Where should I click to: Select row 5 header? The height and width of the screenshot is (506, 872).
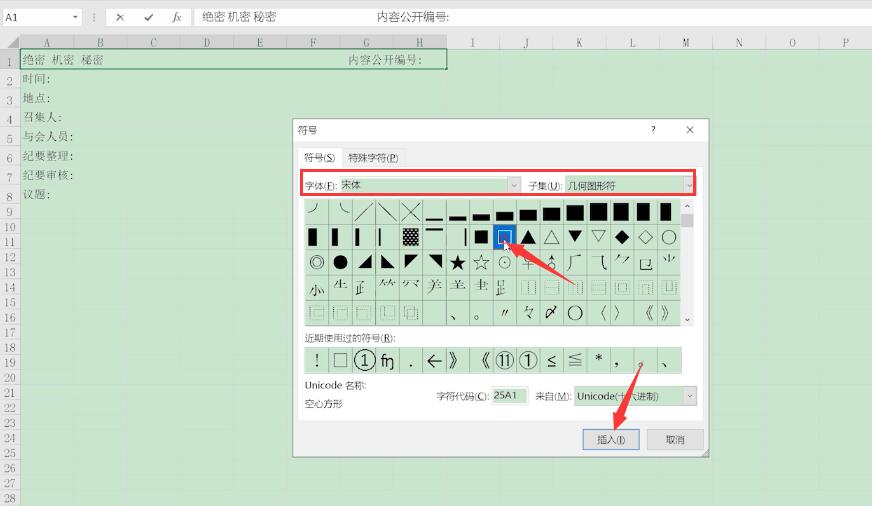pos(9,137)
